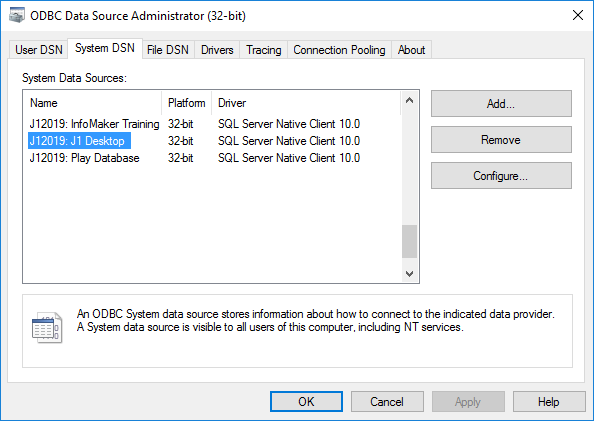Screen dimensions: 594x421
Task: Select J12019: Play Database data source
Action: click(x=84, y=158)
